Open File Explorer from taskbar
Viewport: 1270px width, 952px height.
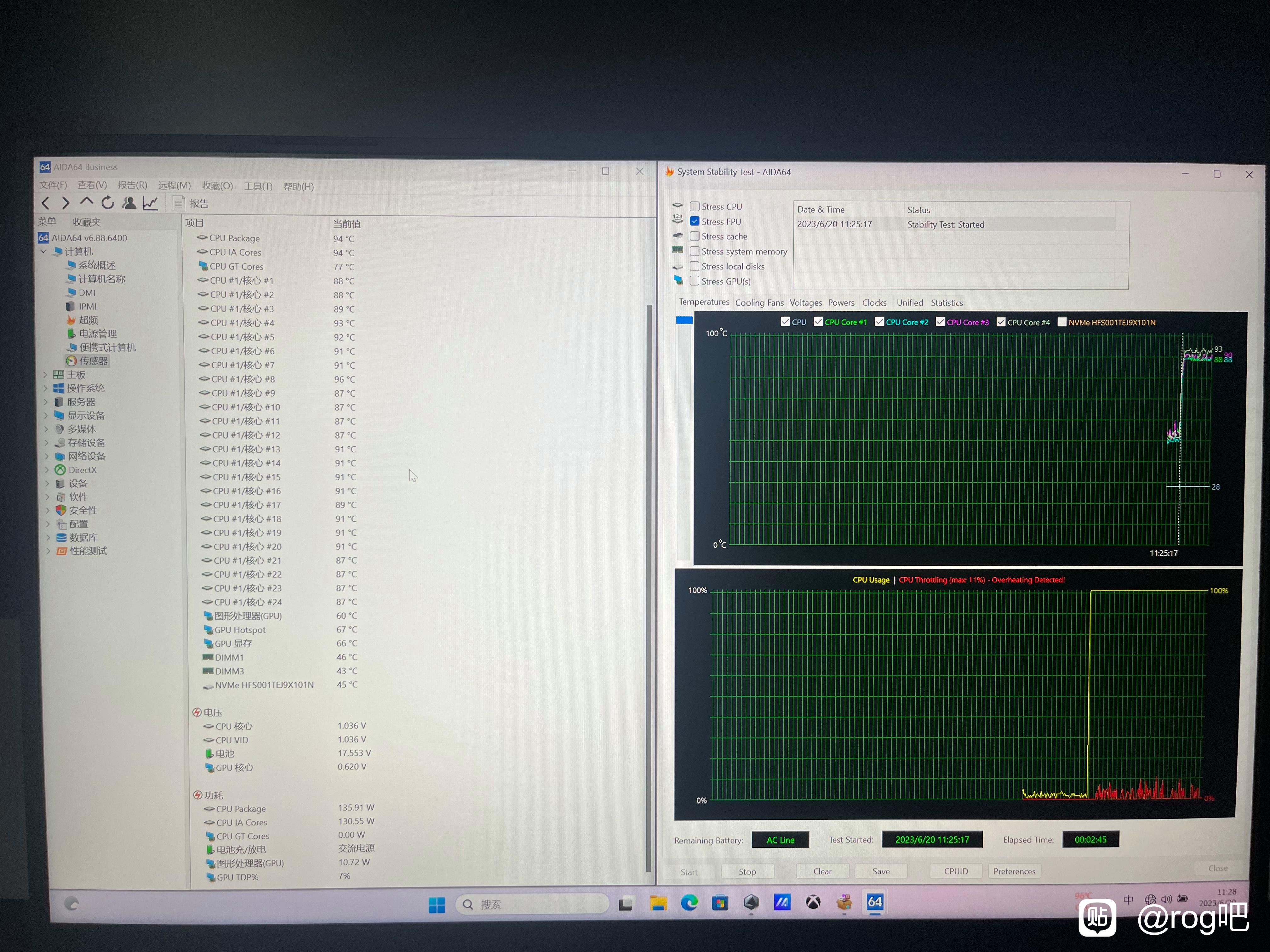658,903
